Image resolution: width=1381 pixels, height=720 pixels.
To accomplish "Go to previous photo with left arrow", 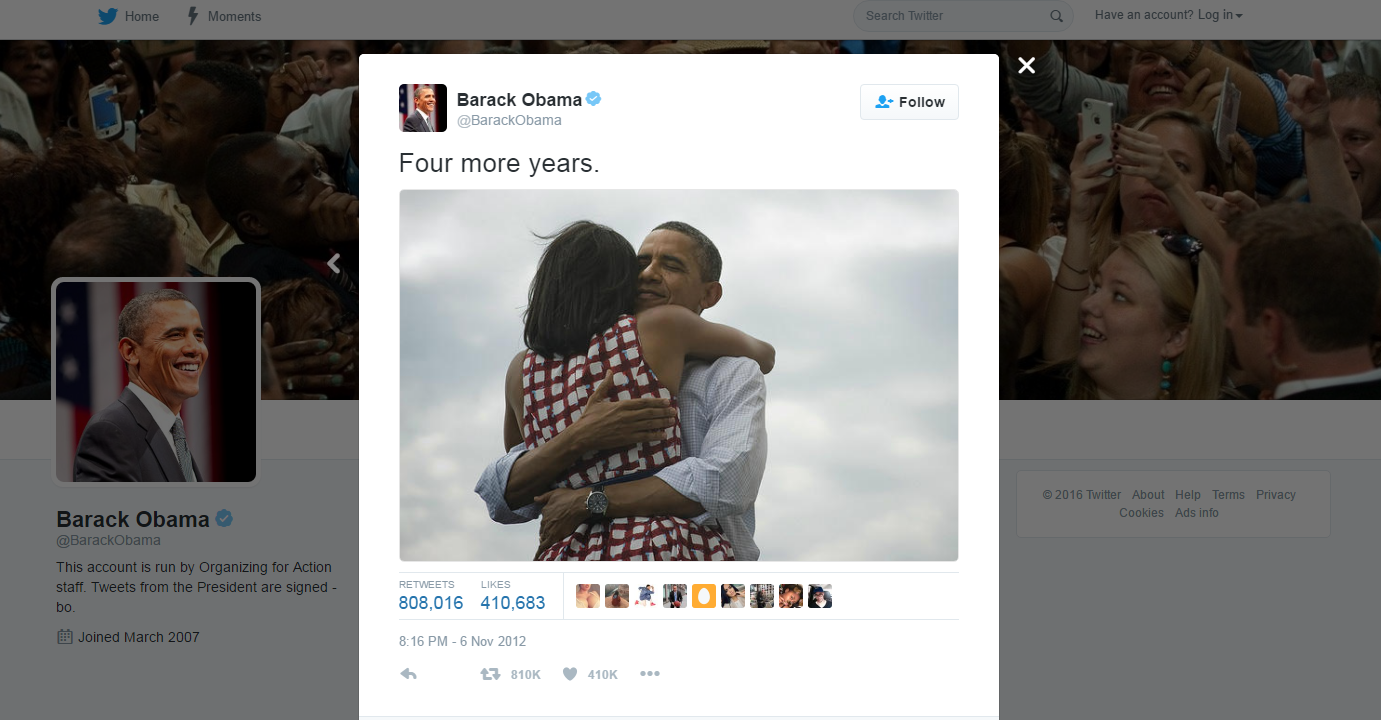I will tap(334, 263).
